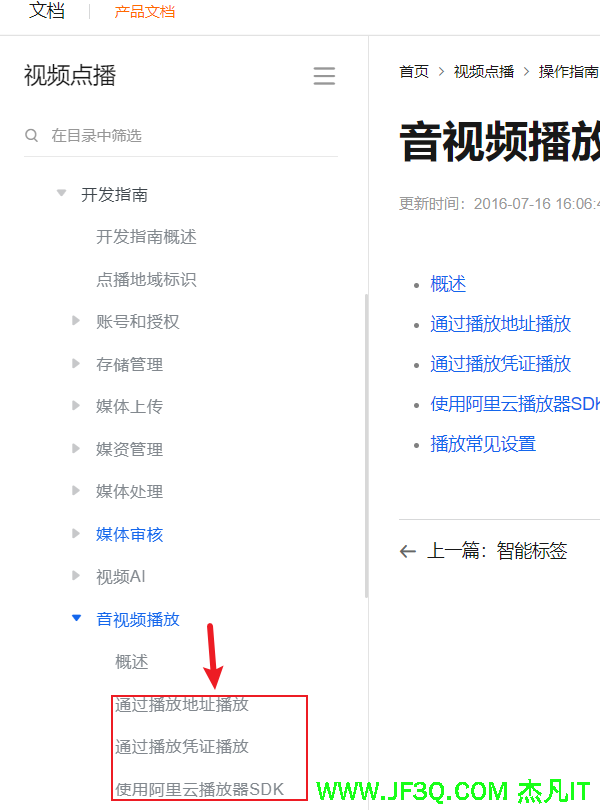
Task: Select 使用阿里云播放器SDK in sidebar
Action: pyautogui.click(x=199, y=789)
